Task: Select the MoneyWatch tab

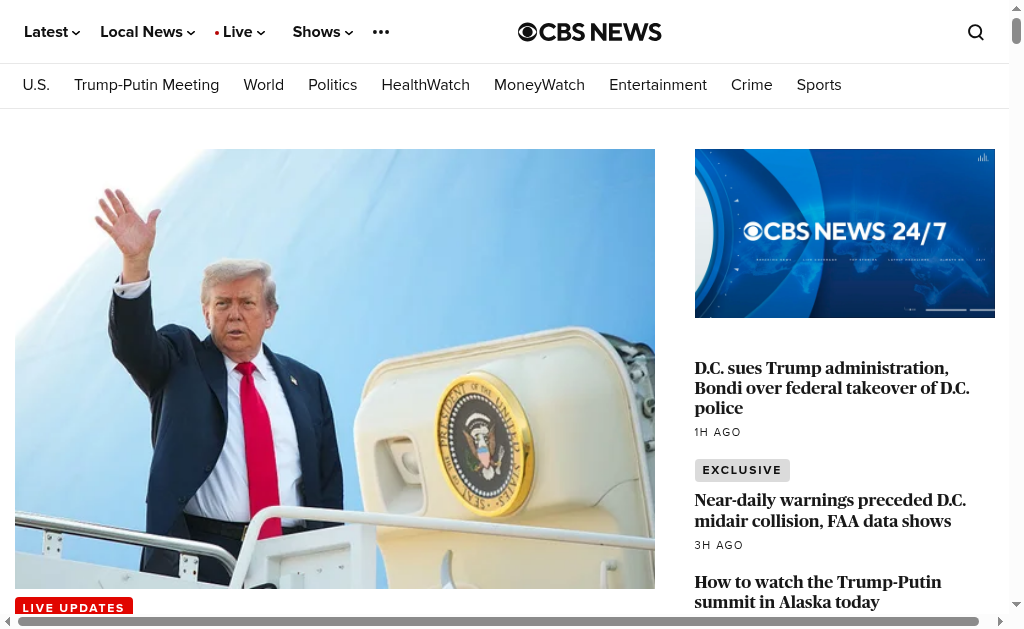Action: click(539, 85)
